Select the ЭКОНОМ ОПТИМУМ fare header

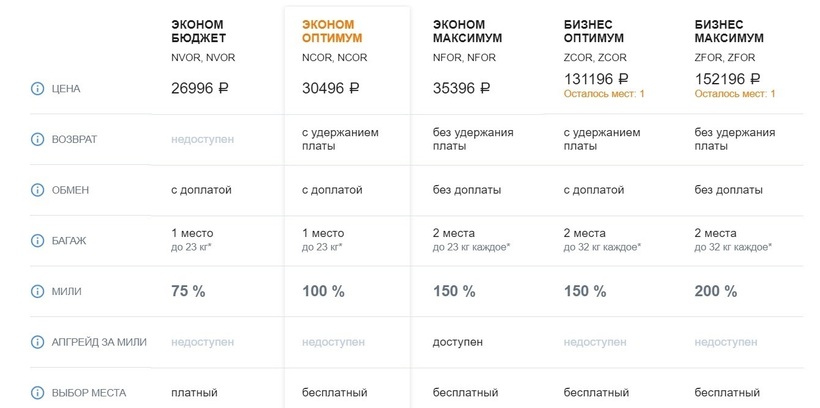coord(332,31)
